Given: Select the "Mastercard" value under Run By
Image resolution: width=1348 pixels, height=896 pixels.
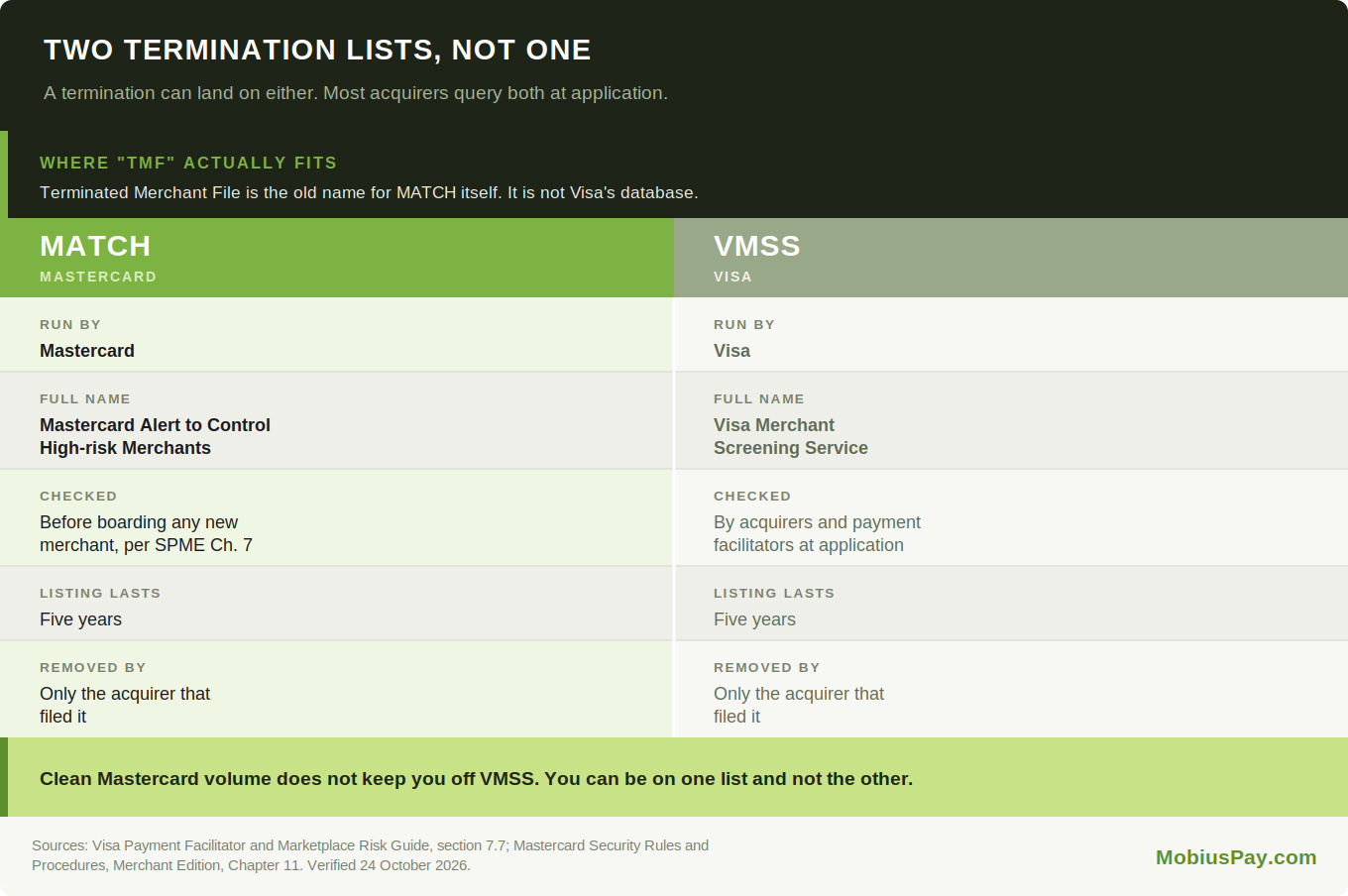Looking at the screenshot, I should pos(87,351).
